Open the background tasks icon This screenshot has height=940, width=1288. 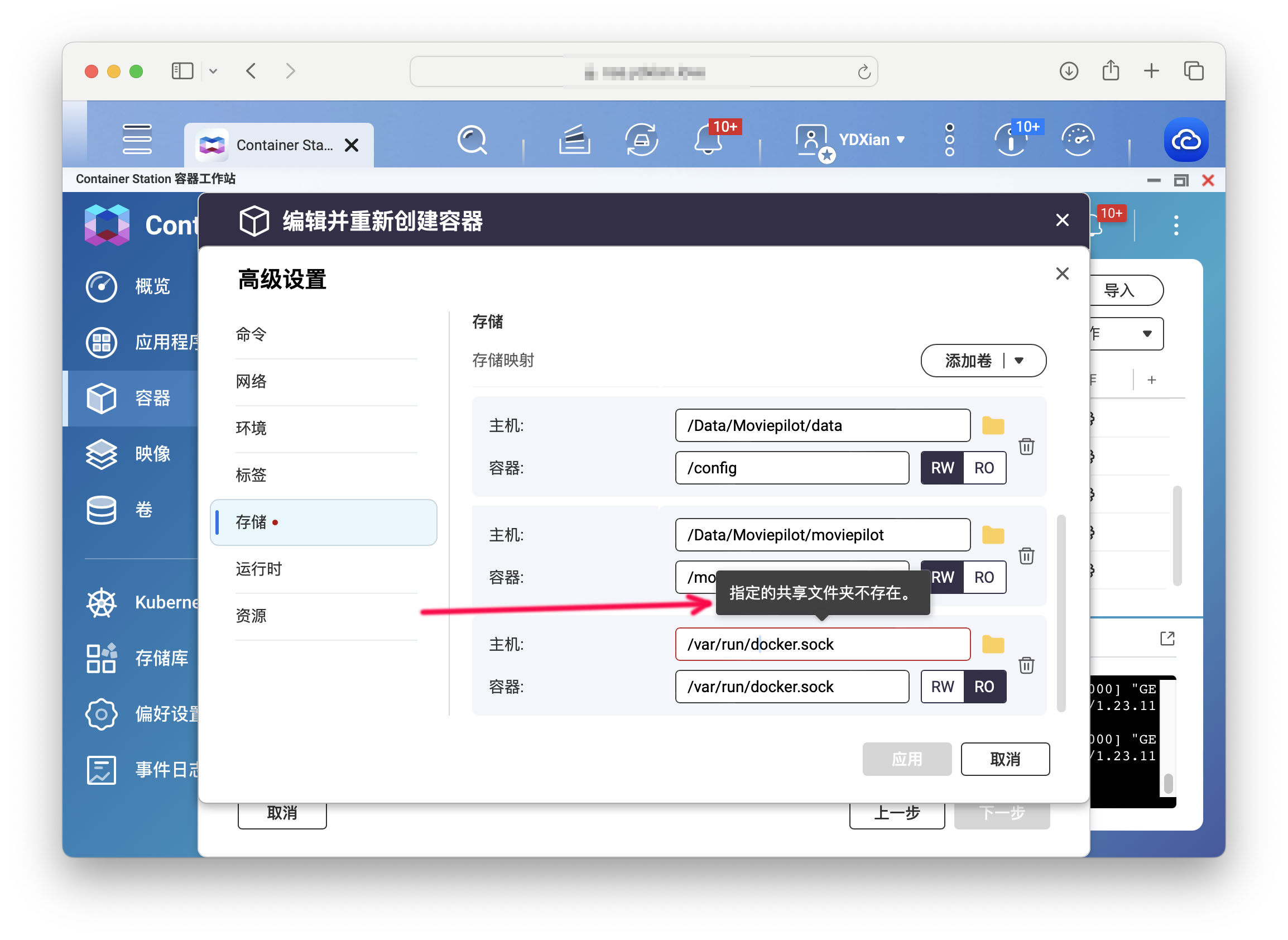(x=575, y=140)
